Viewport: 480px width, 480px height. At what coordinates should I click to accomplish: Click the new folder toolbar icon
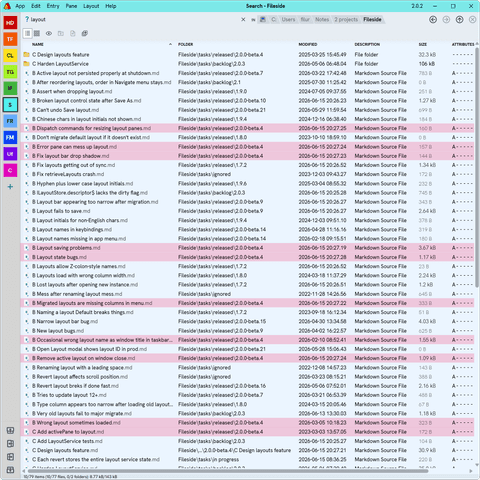coord(61,33)
